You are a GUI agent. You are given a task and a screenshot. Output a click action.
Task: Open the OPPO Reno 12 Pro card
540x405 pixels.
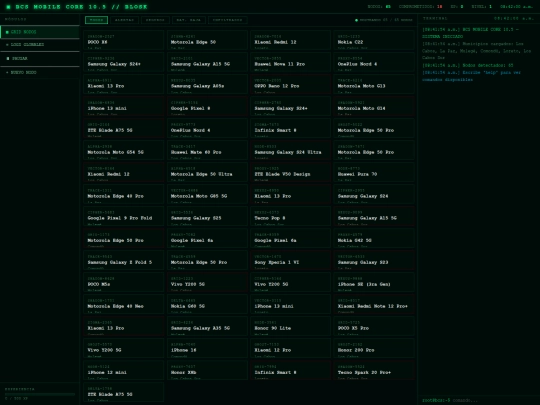pos(290,84)
